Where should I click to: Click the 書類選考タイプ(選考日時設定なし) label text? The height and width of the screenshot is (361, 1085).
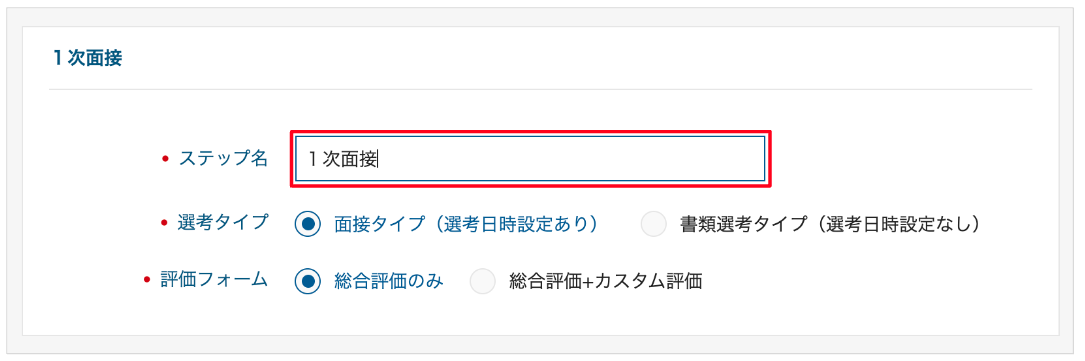tap(830, 224)
